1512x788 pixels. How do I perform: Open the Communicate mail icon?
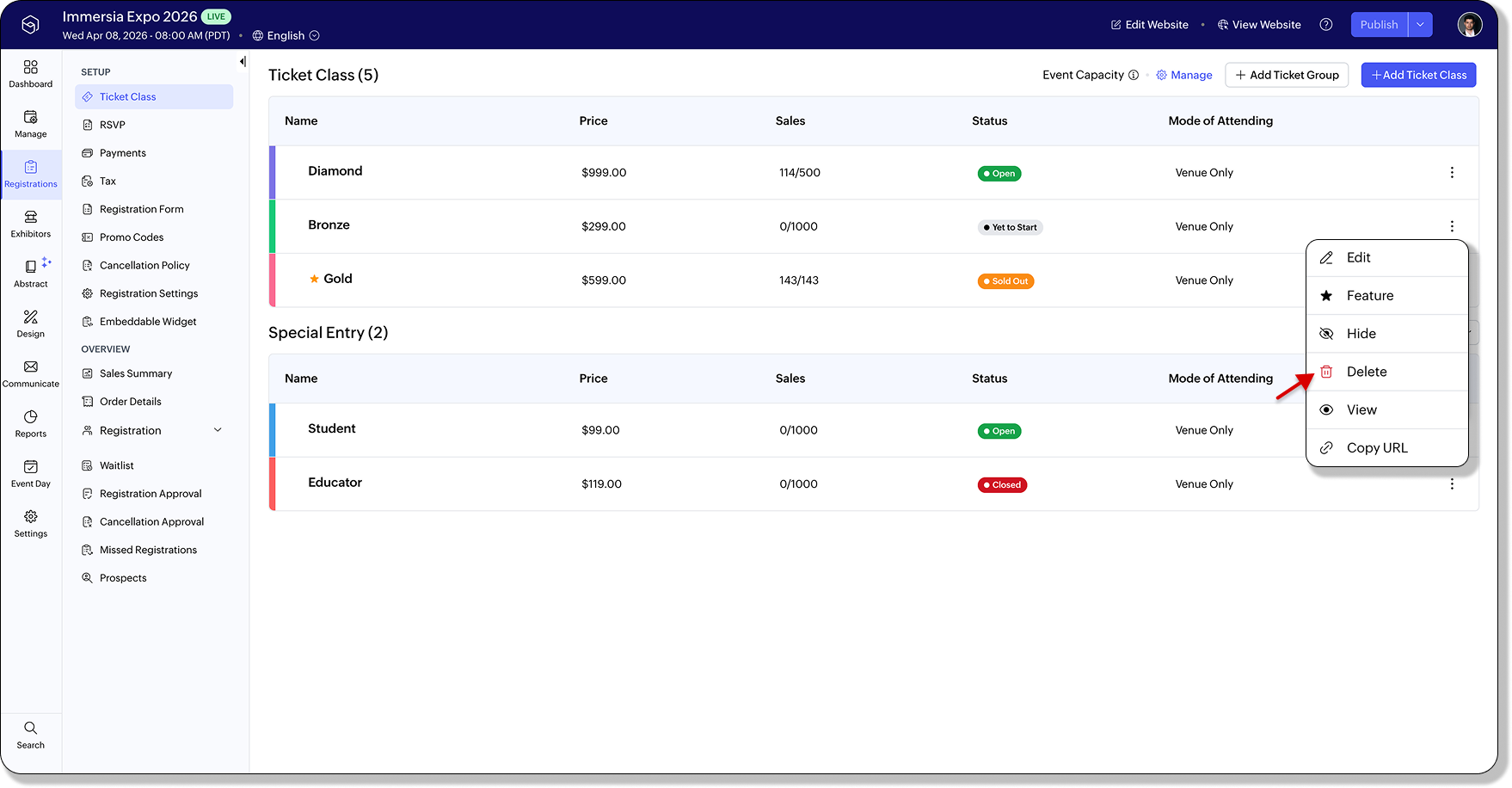31,367
